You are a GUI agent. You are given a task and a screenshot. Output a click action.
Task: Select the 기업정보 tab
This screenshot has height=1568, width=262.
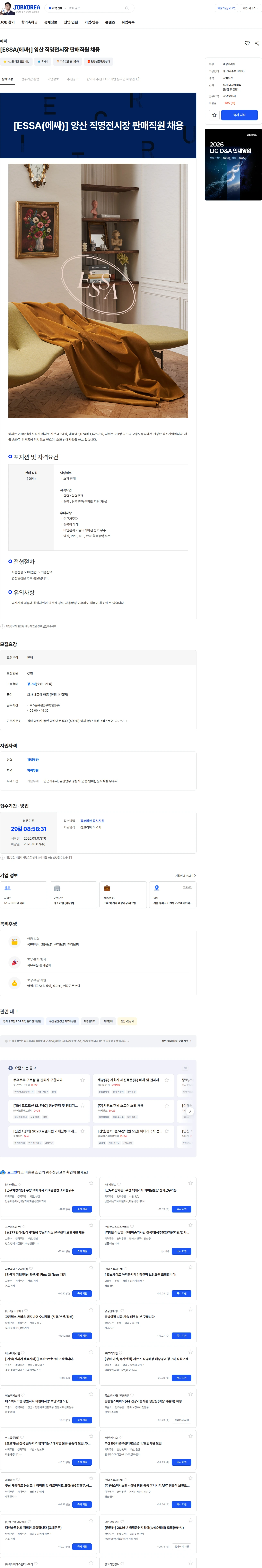[53, 79]
